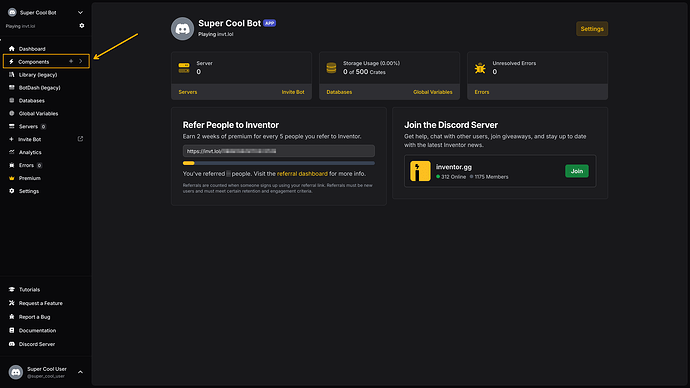Viewport: 690px width, 388px height.
Task: Expand the Super Cool Bot selector dropdown
Action: 80,12
